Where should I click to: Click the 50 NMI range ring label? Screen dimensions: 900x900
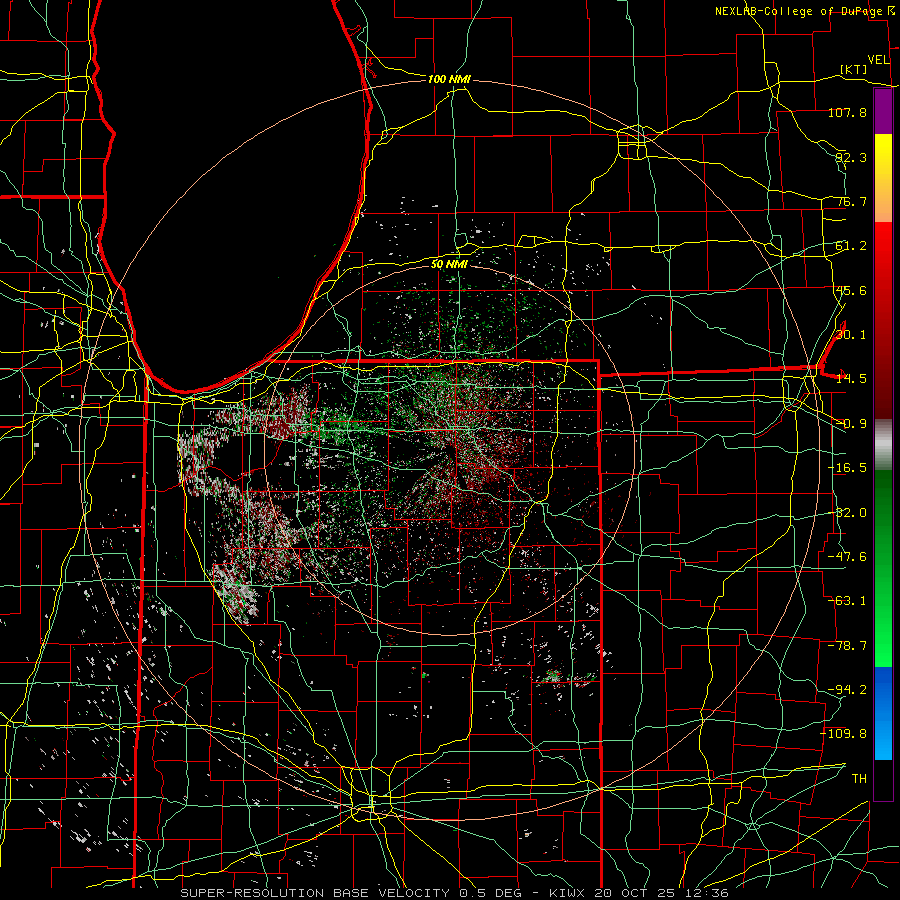[449, 264]
